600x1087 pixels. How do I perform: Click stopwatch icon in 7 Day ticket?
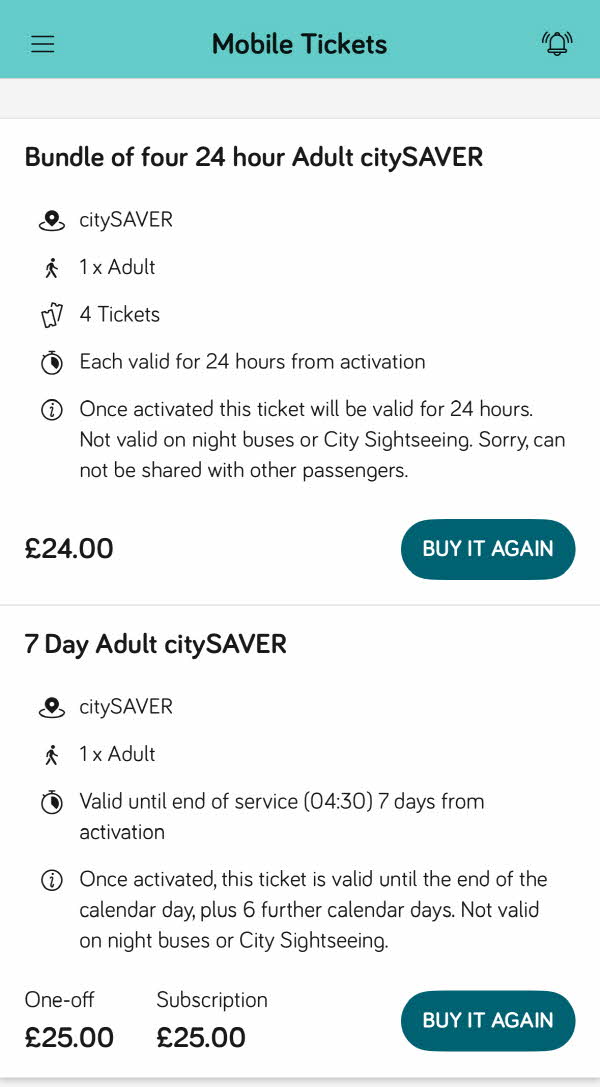pyautogui.click(x=51, y=803)
